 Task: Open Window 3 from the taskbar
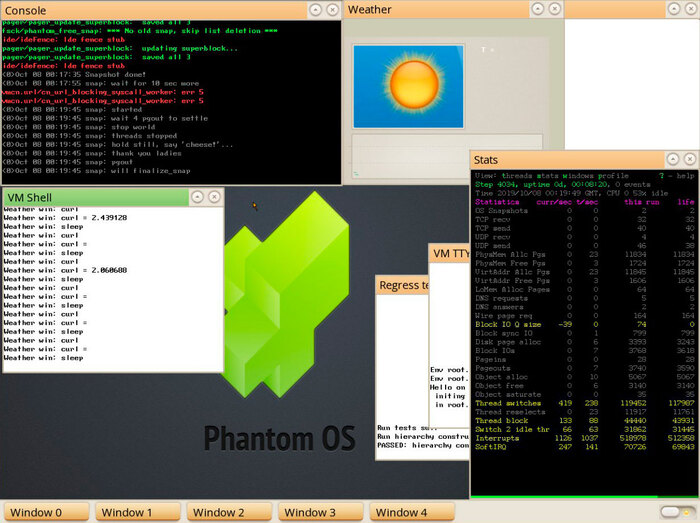pos(319,512)
